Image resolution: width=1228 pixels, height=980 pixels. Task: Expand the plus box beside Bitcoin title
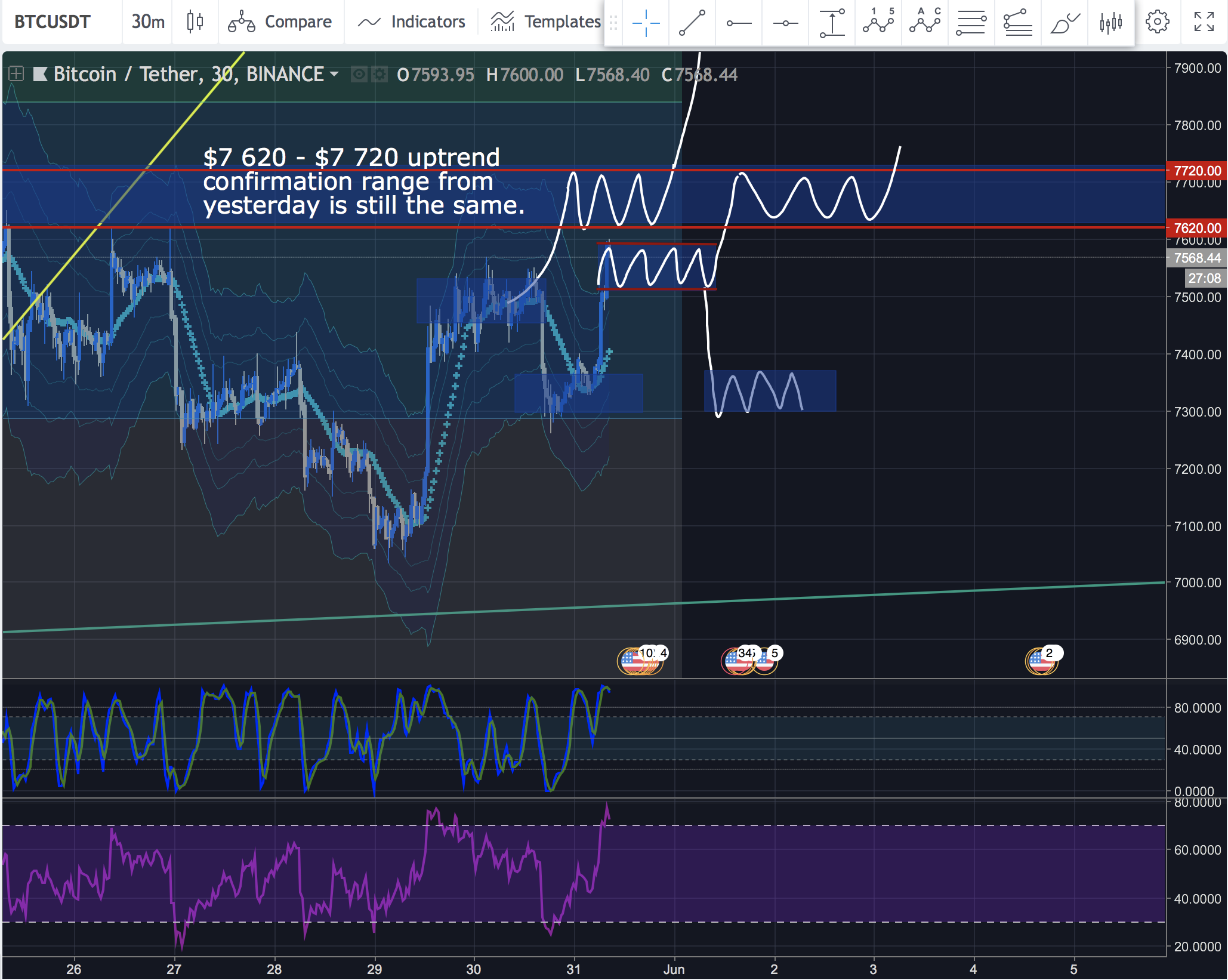16,74
